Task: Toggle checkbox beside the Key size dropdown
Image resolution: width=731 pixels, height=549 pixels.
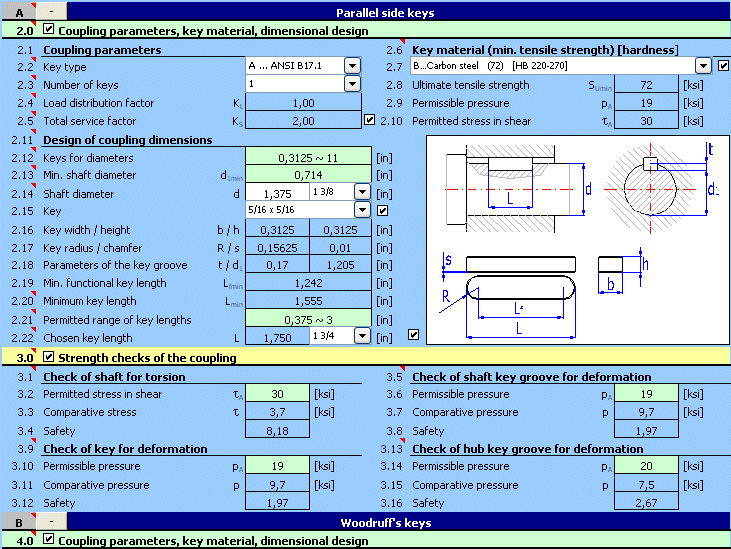Action: point(381,211)
